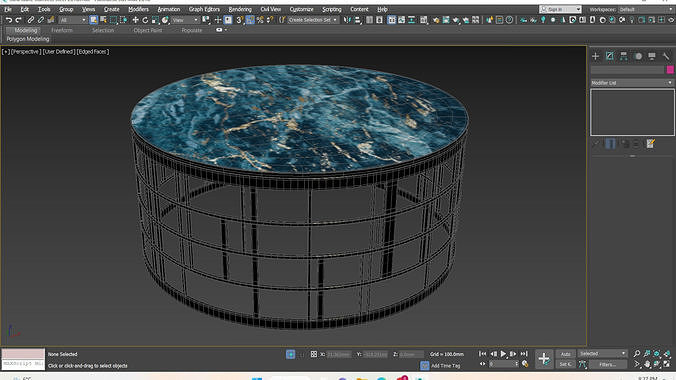
Task: Open the Graph Editors menu
Action: click(204, 9)
